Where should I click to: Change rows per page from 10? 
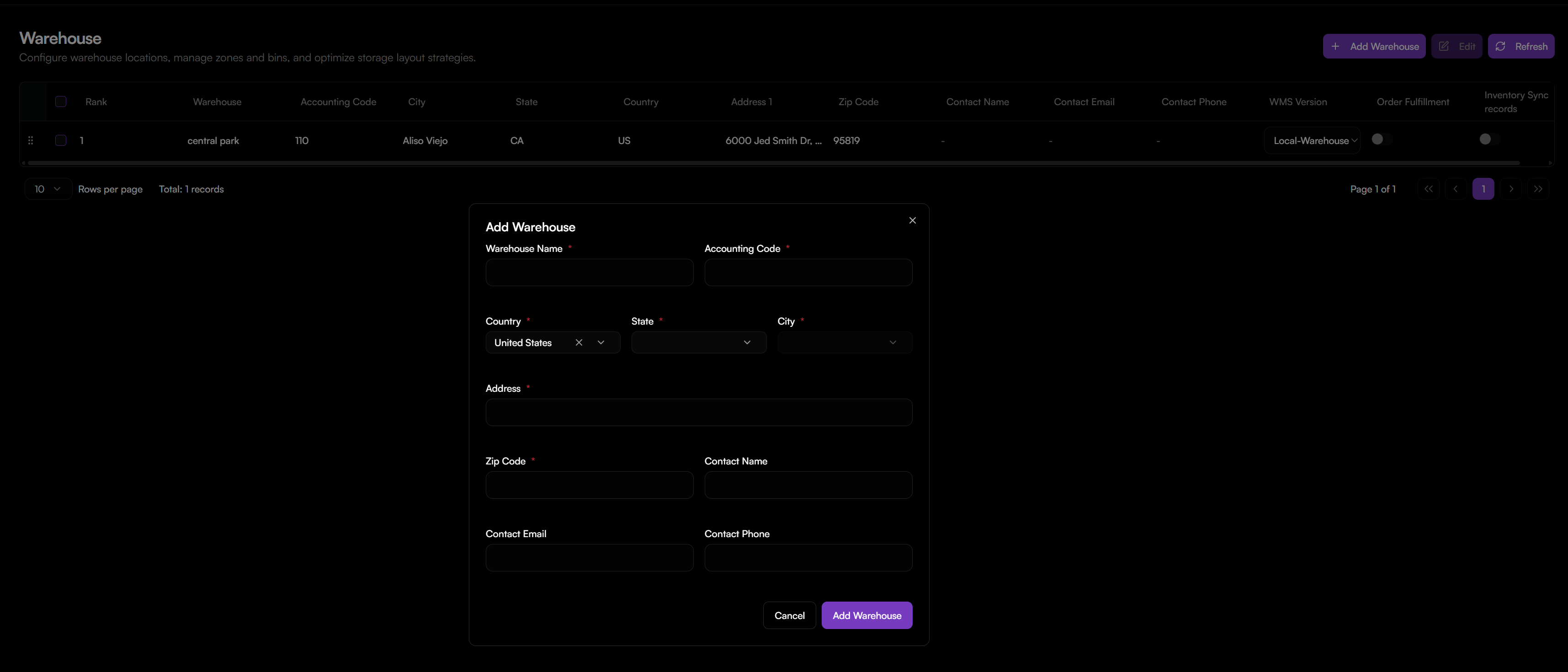(x=48, y=189)
